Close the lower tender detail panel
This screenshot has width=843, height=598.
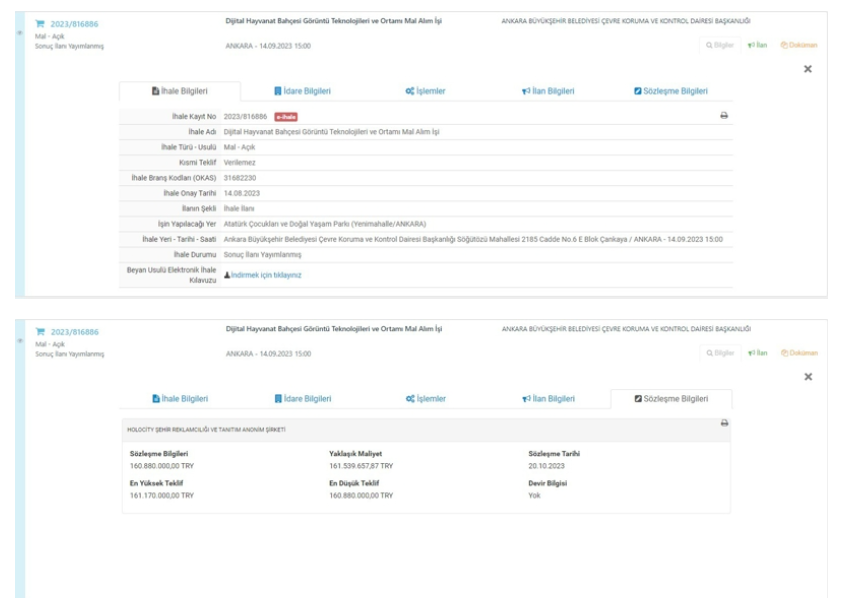coord(808,377)
